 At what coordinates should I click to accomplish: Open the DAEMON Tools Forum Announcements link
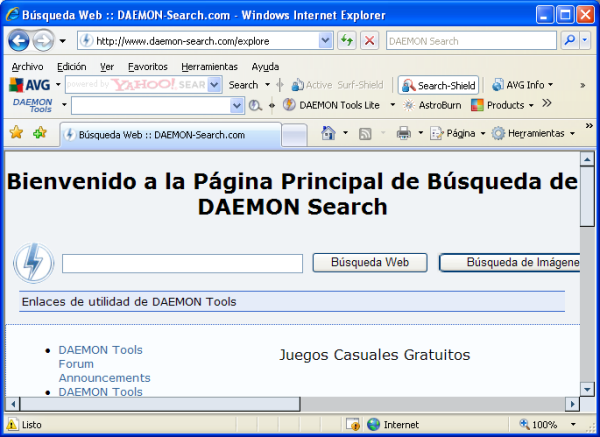click(102, 364)
